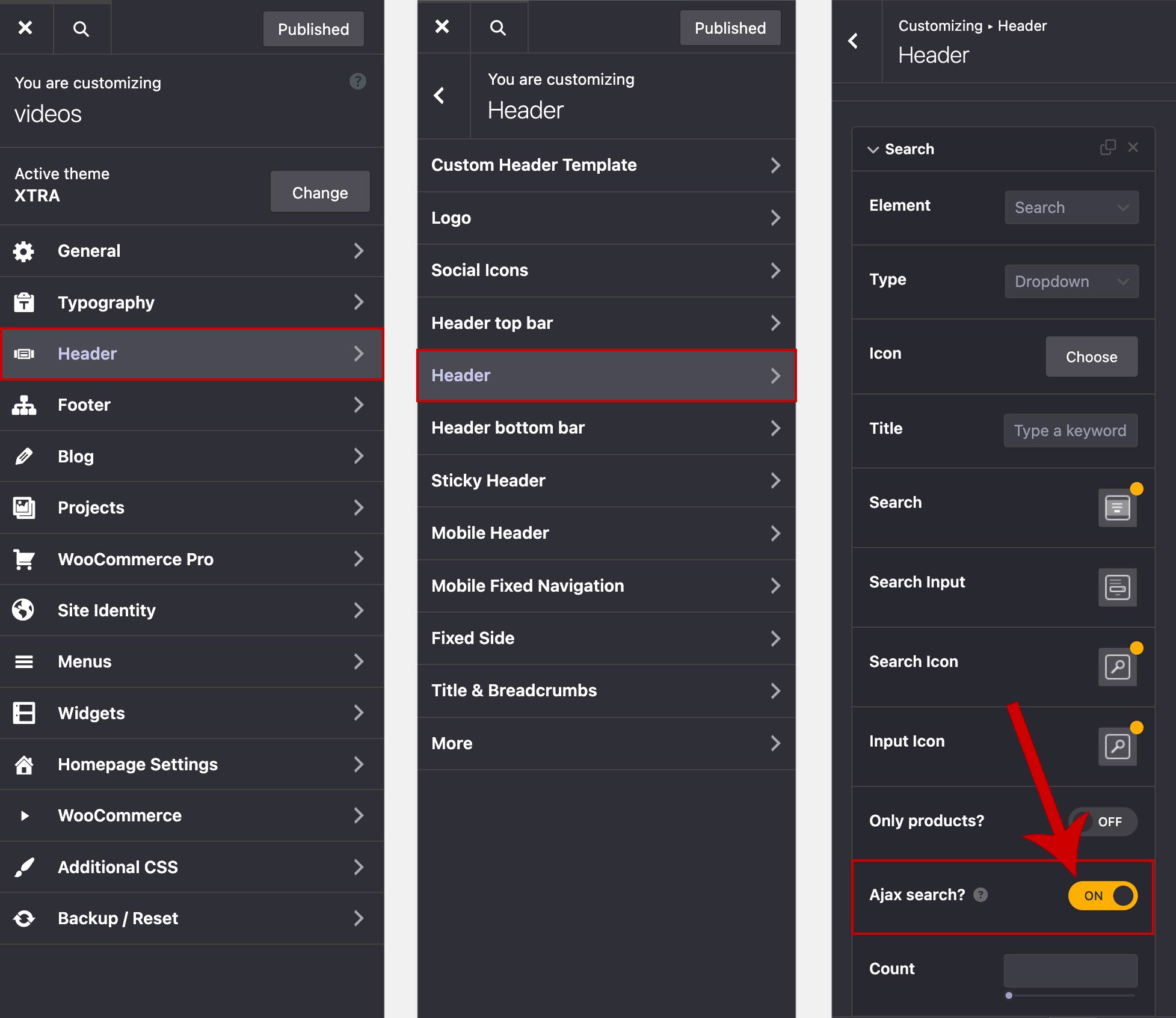This screenshot has width=1176, height=1018.
Task: Click the Choose icon button
Action: pyautogui.click(x=1091, y=357)
